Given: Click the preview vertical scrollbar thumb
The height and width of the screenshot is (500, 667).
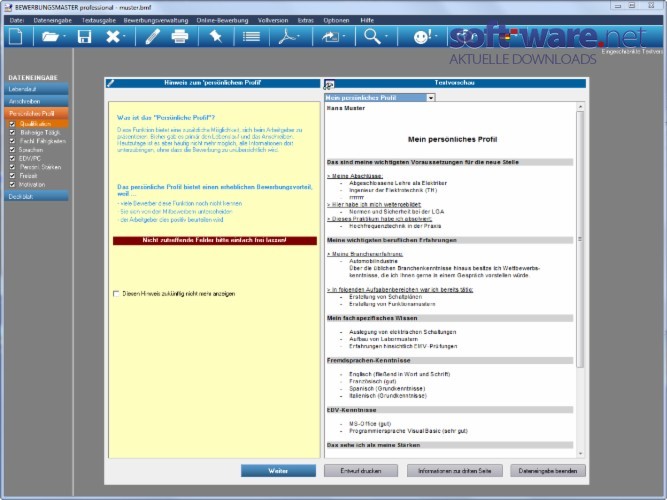Looking at the screenshot, I should (580, 239).
